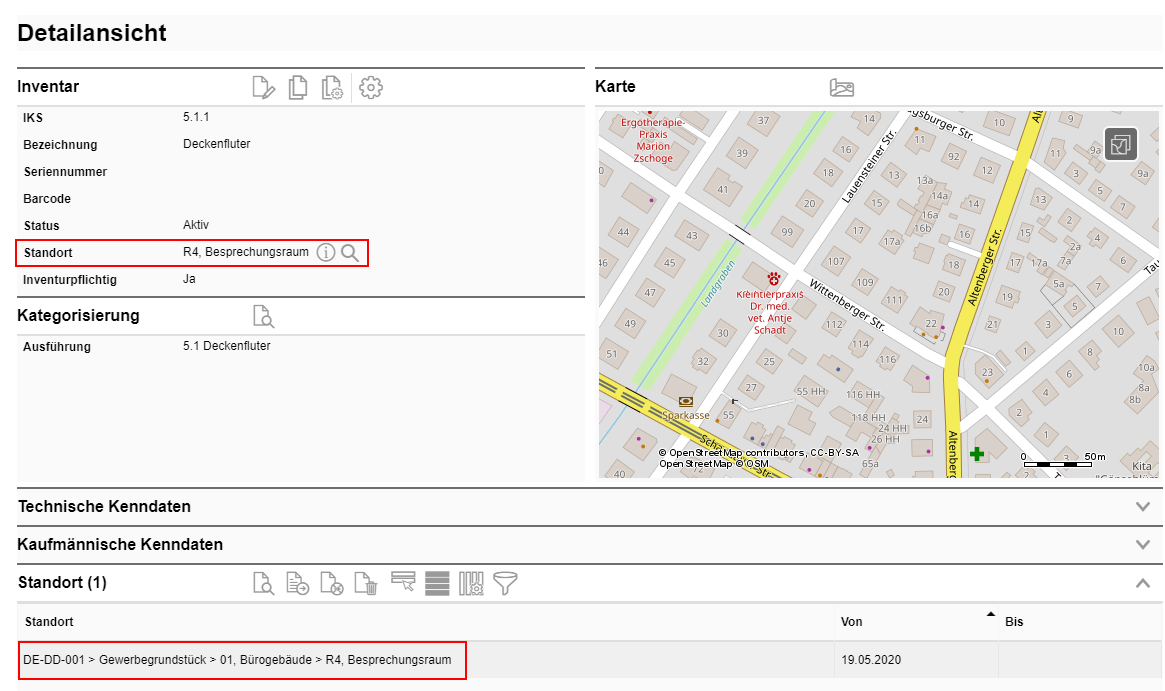Viewport: 1165px width, 691px height.
Task: Open the gear settings icon beside Inventar
Action: point(371,88)
